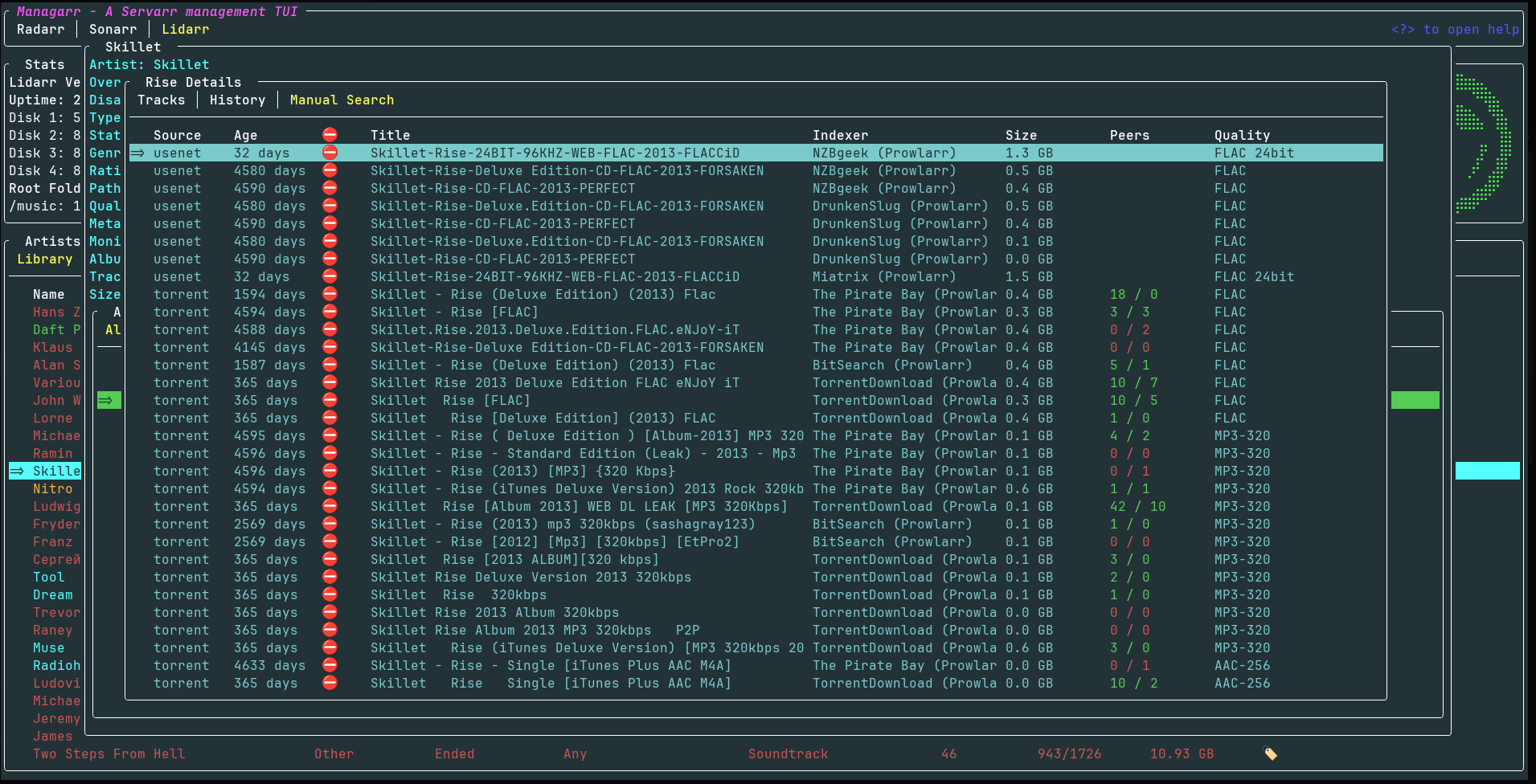
Task: Click the rejected icon on the eNJoY-iT torrent row
Action: pyautogui.click(x=330, y=329)
